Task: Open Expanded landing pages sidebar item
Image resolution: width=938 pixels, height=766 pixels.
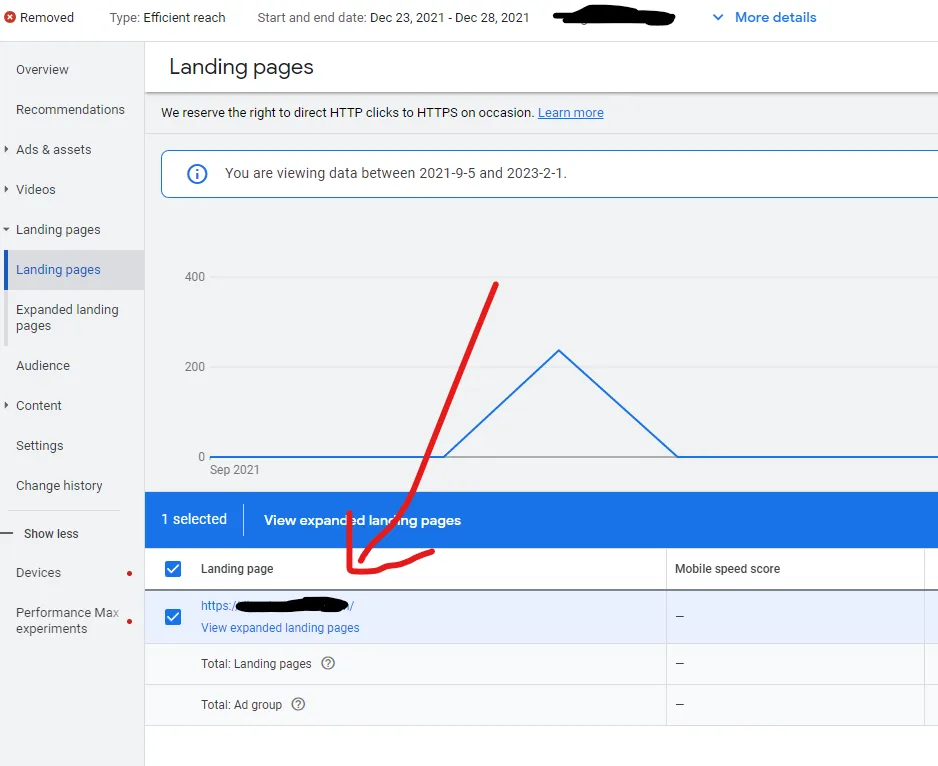Action: point(67,318)
